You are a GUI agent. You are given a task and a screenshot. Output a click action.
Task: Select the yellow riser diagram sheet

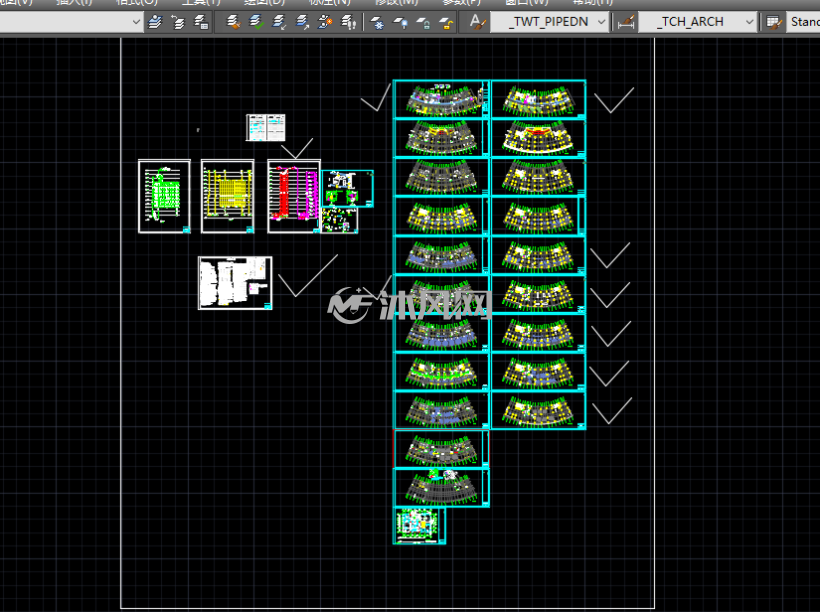227,196
